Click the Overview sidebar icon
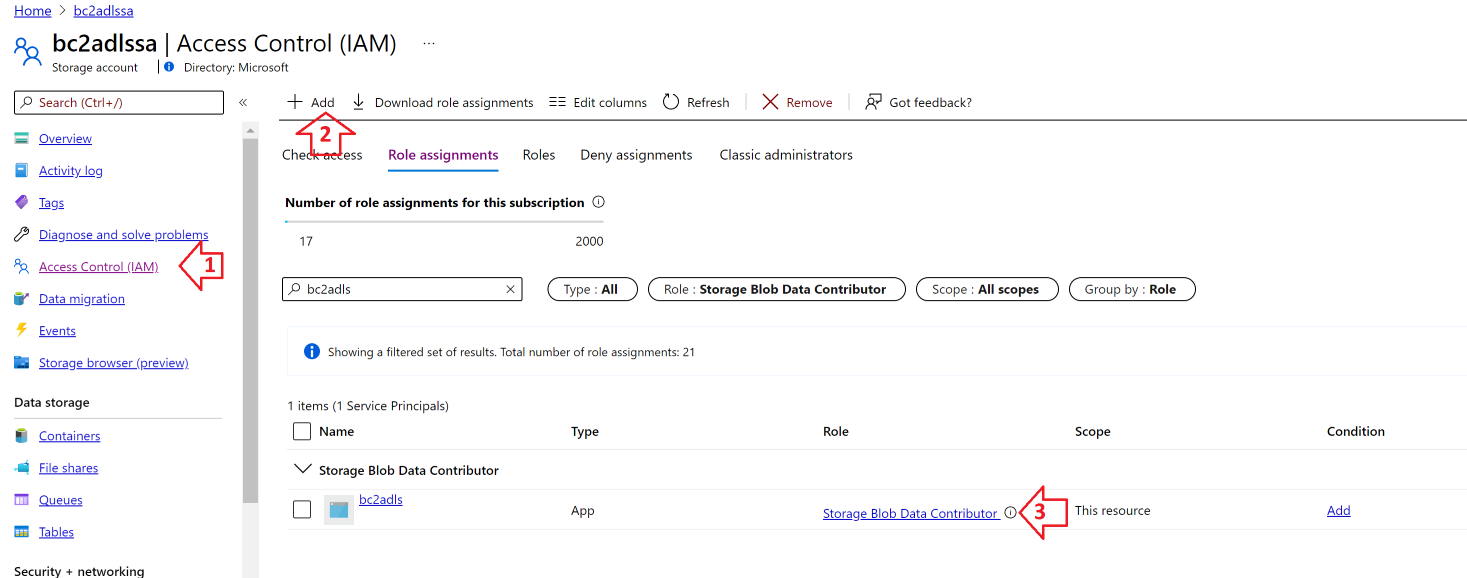Screen dimensions: 1467x578 click(x=22, y=139)
